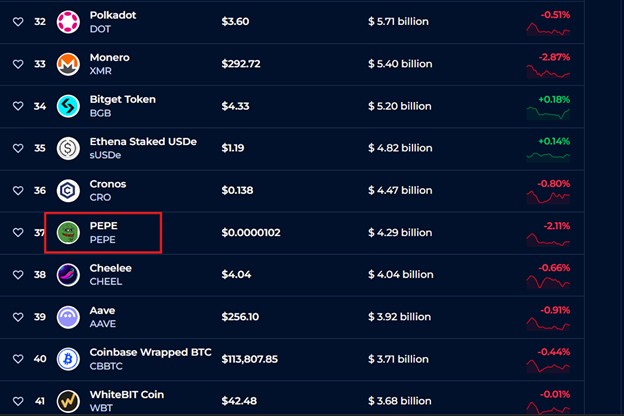Viewport: 624px width, 416px height.
Task: Click the Coinbase Wrapped BTC logo
Action: point(68,359)
